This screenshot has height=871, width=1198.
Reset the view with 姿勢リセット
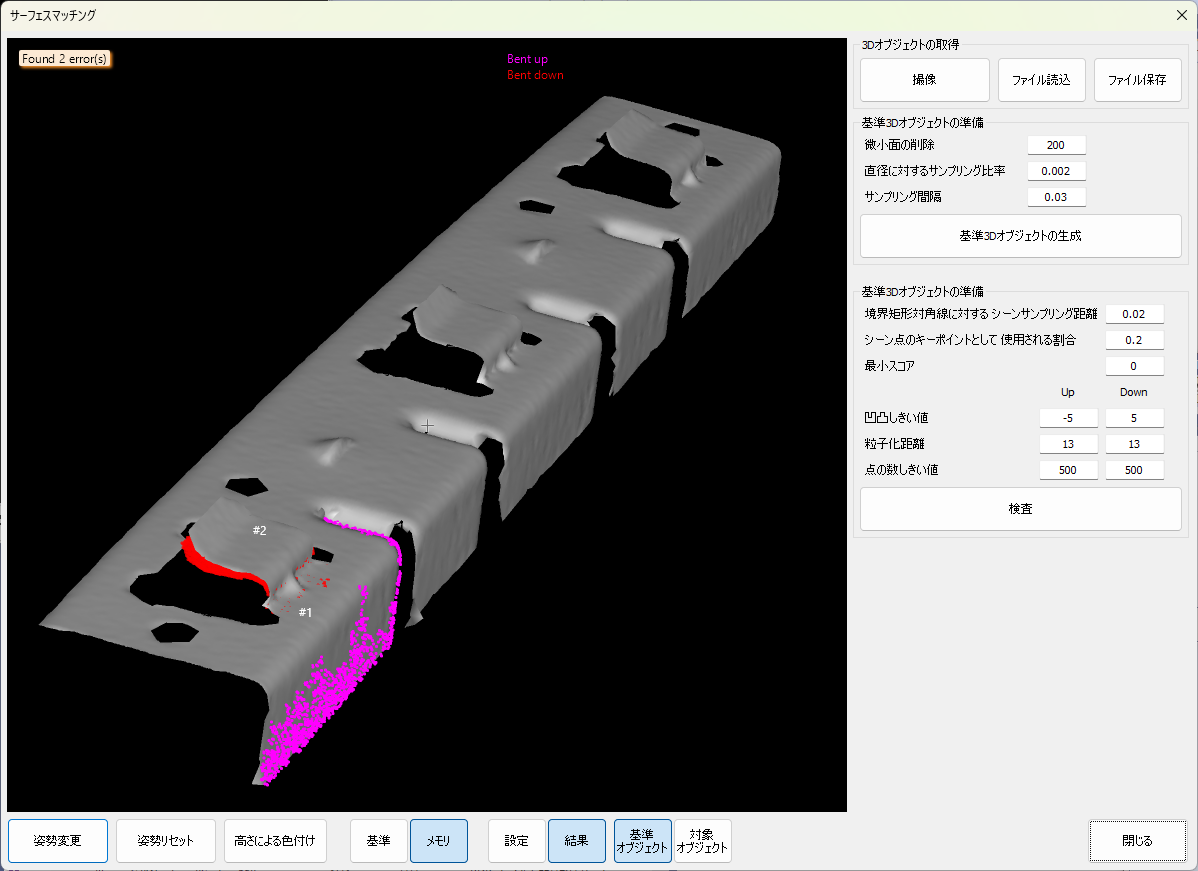[x=166, y=841]
